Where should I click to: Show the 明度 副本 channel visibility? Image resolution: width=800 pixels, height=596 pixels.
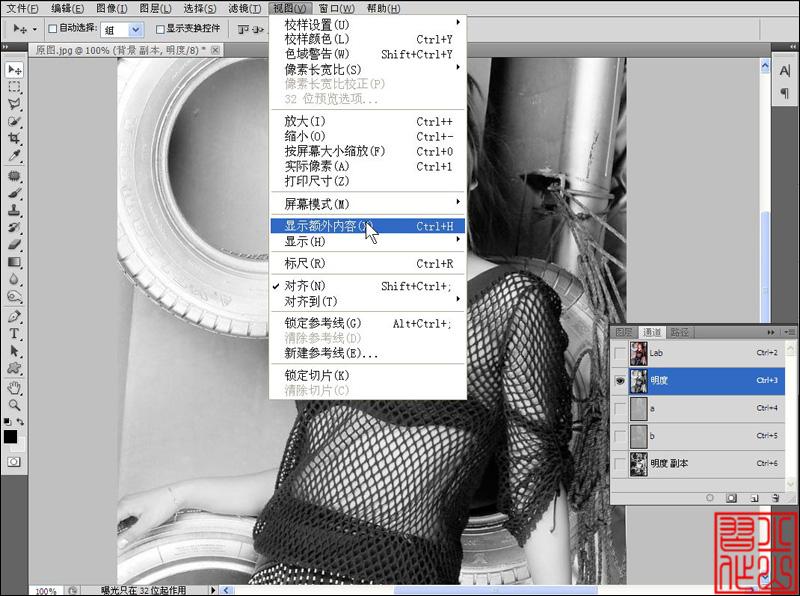(620, 463)
